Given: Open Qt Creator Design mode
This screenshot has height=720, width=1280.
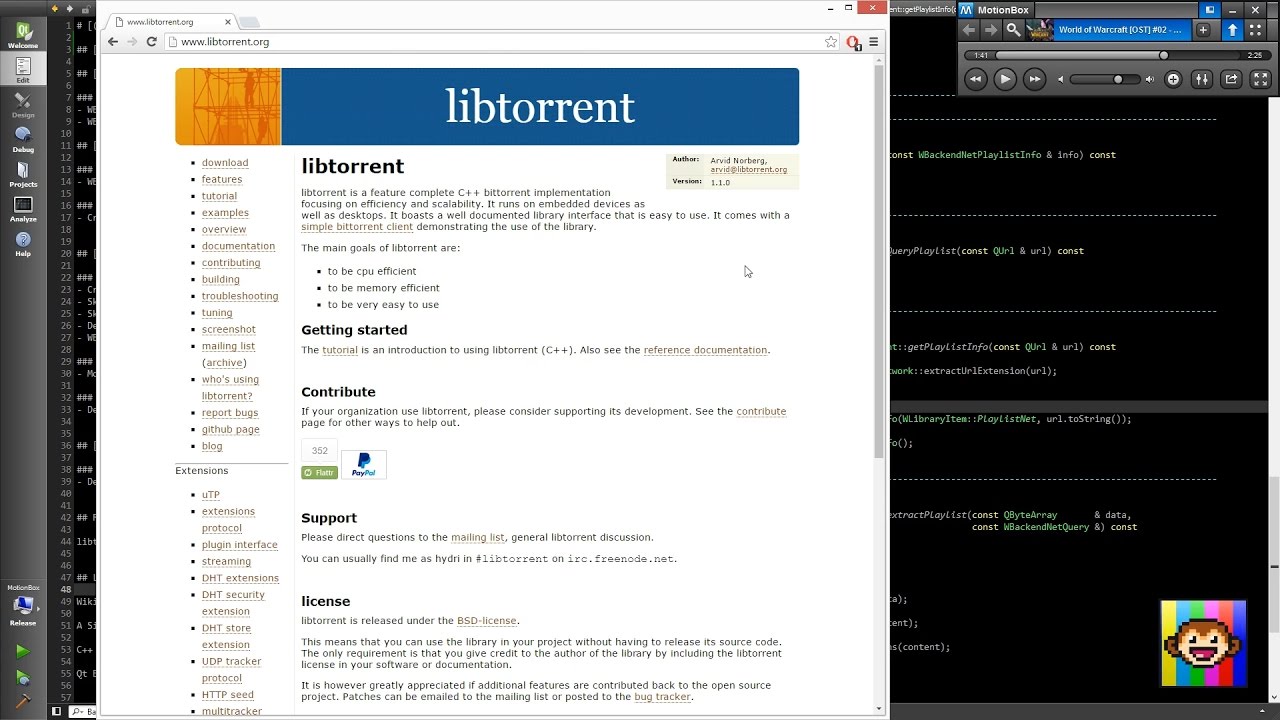Looking at the screenshot, I should point(23,104).
